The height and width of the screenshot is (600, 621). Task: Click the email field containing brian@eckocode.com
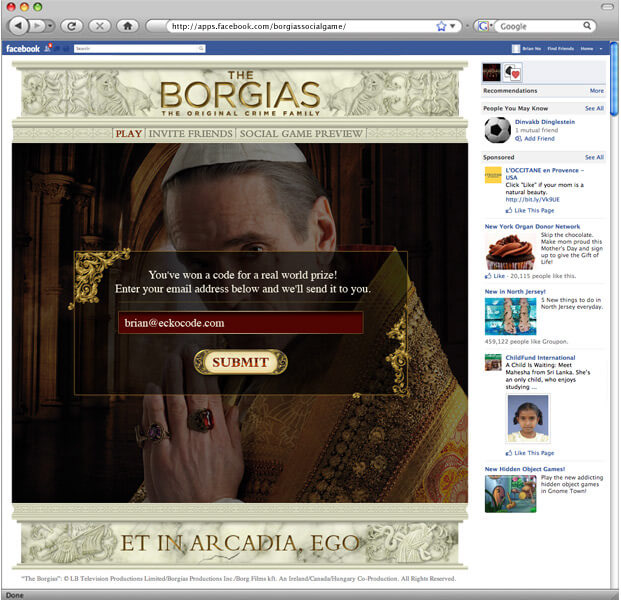tap(240, 323)
